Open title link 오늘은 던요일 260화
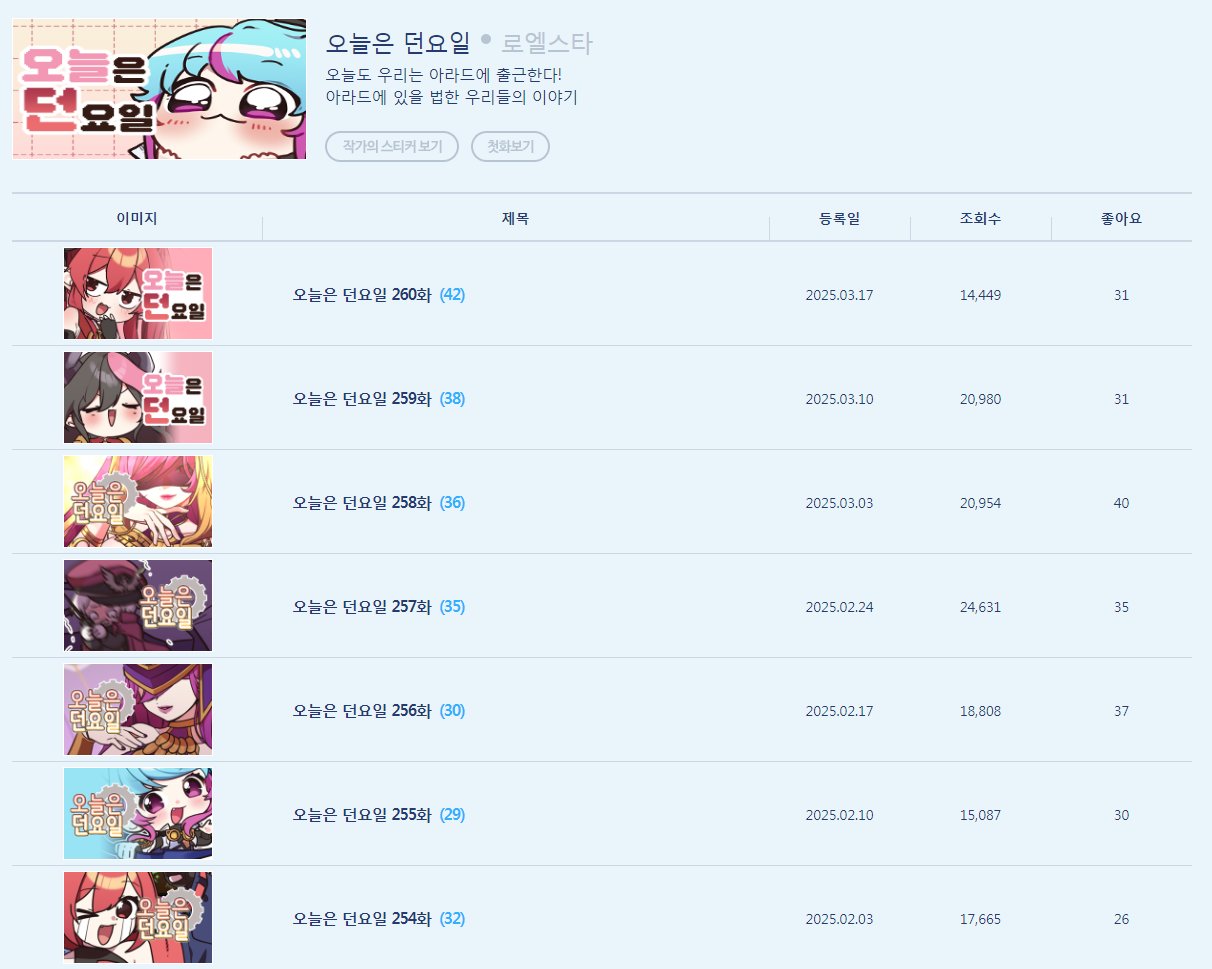 point(362,295)
